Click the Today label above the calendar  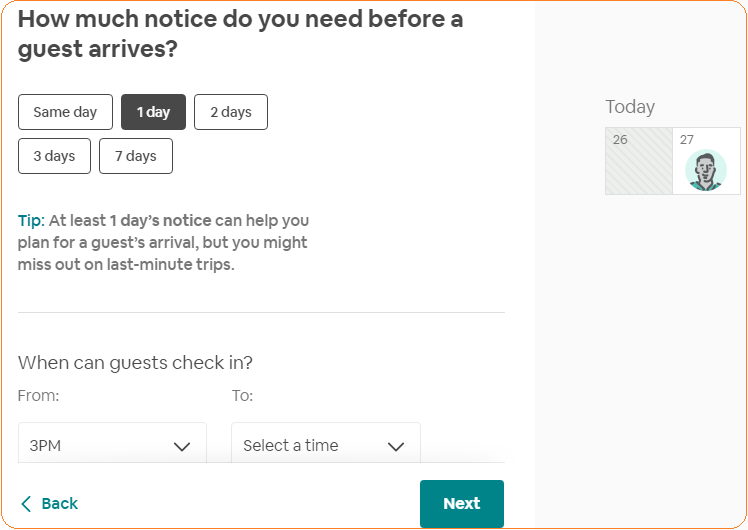(x=630, y=107)
